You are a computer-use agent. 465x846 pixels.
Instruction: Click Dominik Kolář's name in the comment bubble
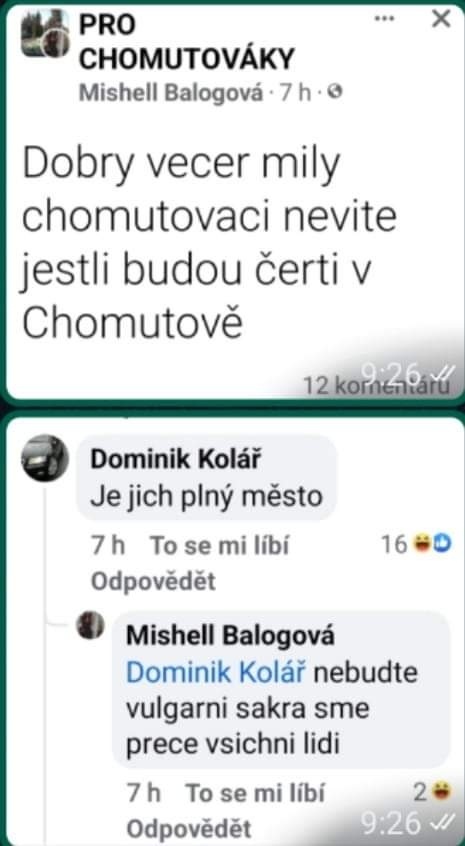(x=176, y=459)
